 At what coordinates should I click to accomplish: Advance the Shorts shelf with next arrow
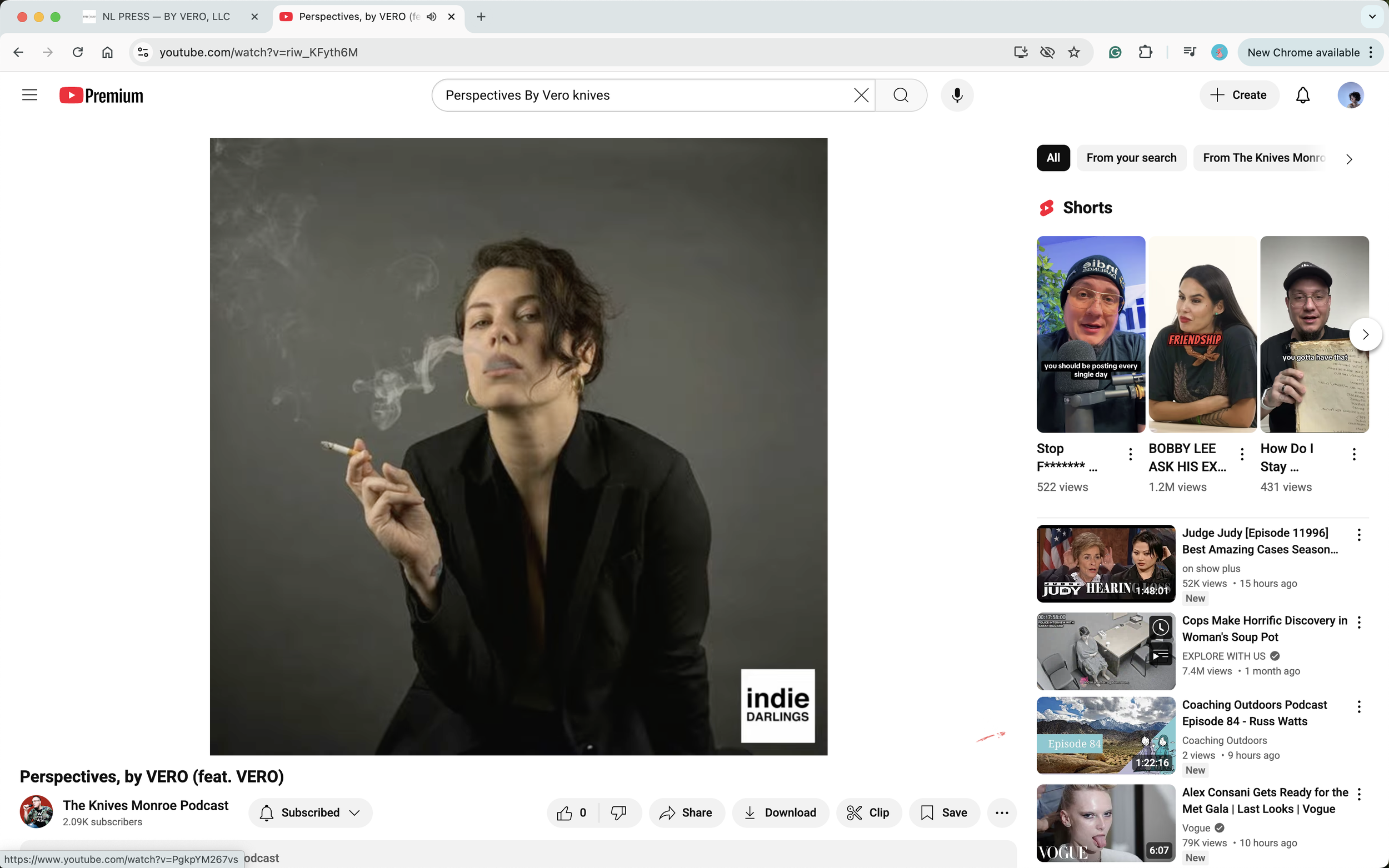(x=1366, y=334)
